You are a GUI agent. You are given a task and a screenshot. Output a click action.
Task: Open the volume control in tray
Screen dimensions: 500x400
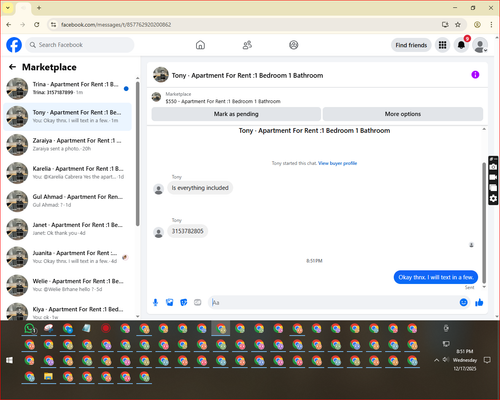446,360
